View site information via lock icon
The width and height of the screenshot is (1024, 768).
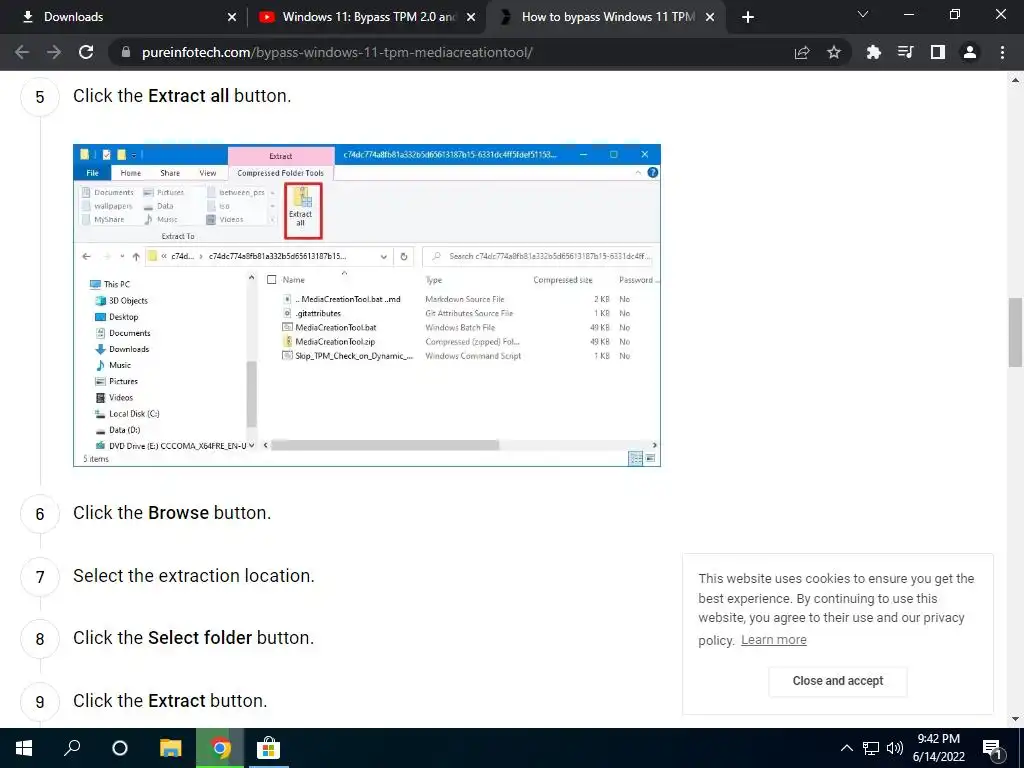(x=126, y=52)
